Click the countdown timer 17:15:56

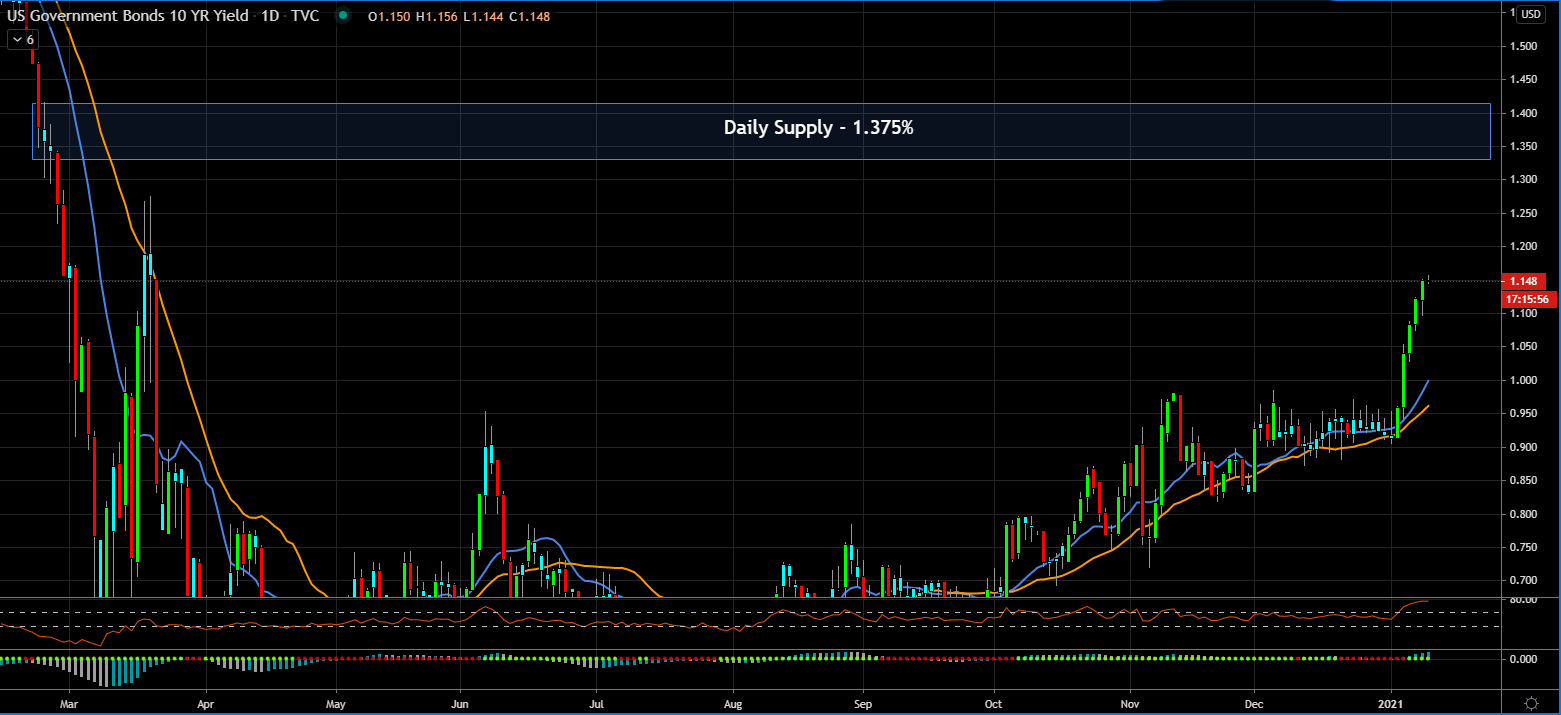tap(1528, 299)
